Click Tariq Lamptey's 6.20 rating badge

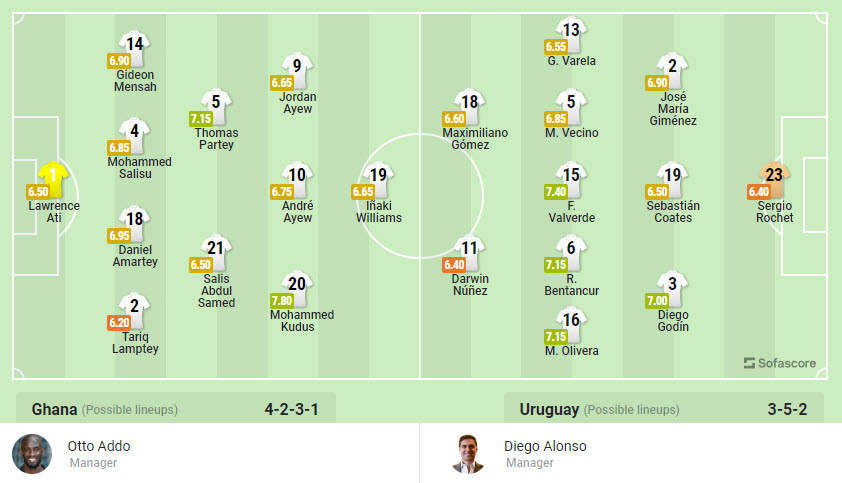tap(120, 323)
